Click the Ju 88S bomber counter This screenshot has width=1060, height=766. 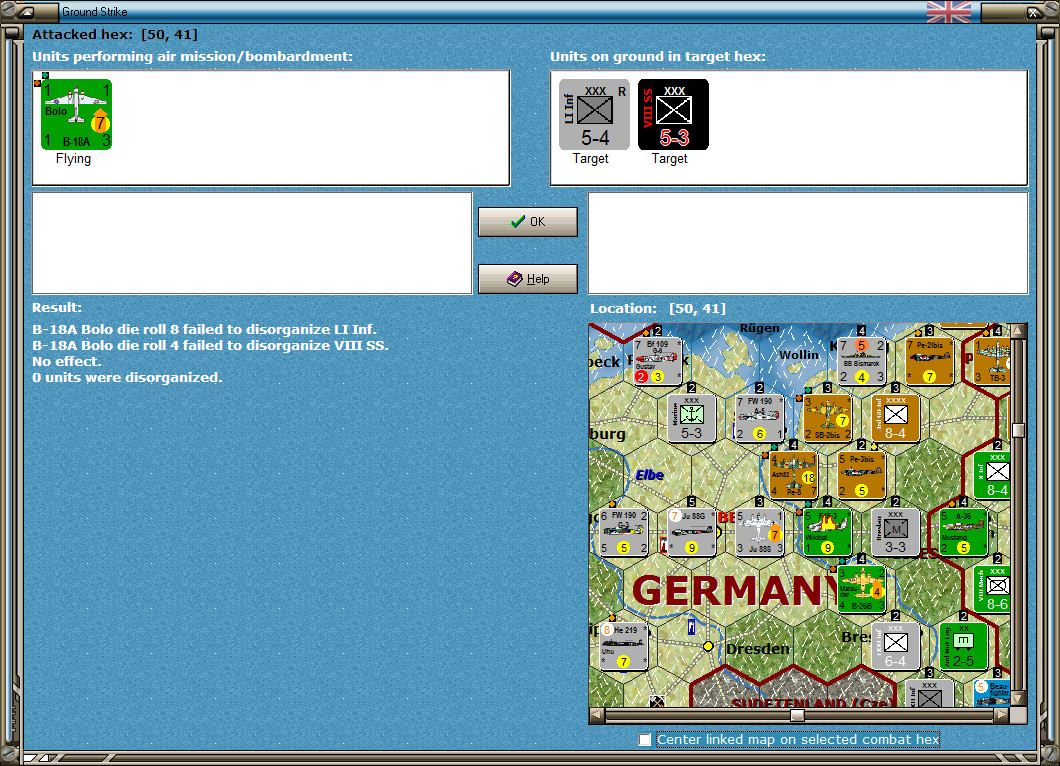[x=759, y=533]
